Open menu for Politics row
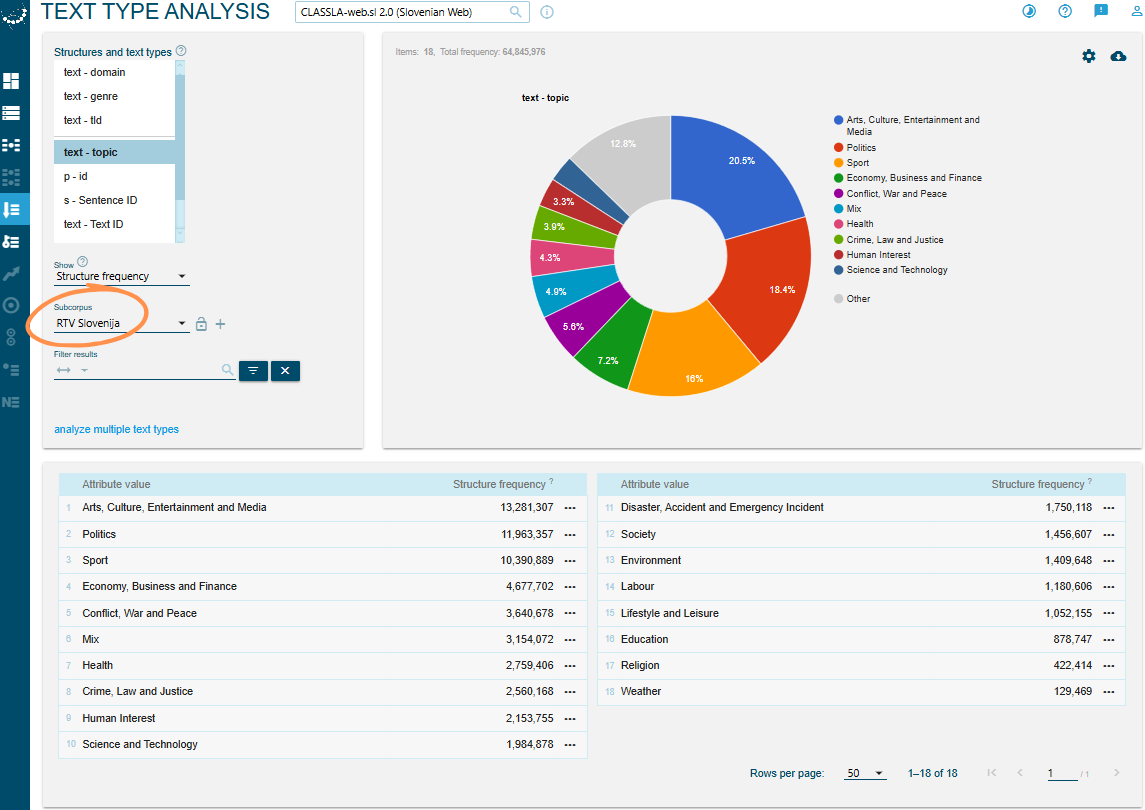1145x810 pixels. click(570, 535)
